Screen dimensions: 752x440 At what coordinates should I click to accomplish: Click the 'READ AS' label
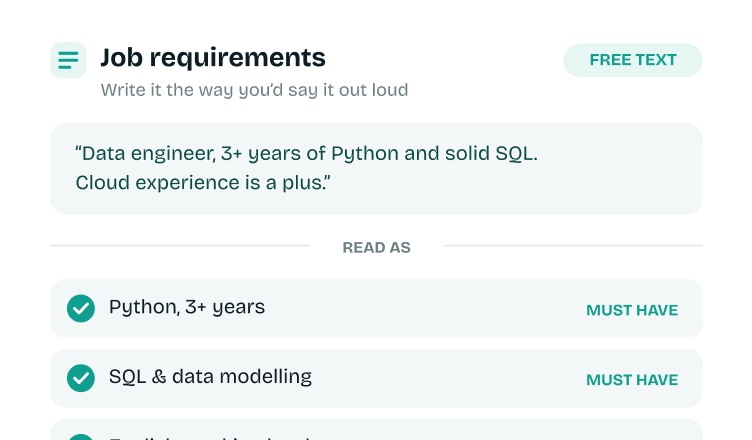[x=376, y=248]
